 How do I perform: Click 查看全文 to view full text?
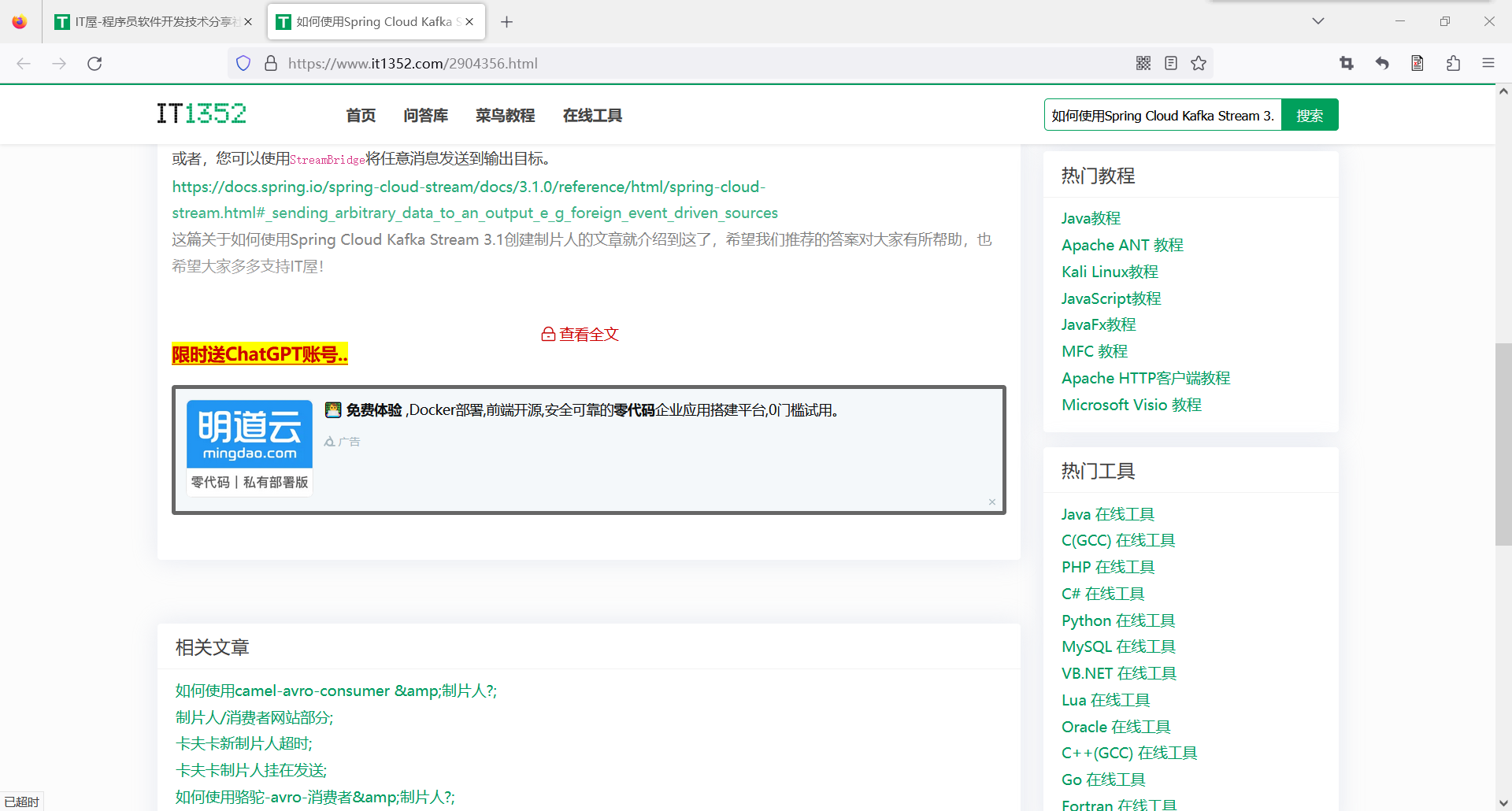580,335
